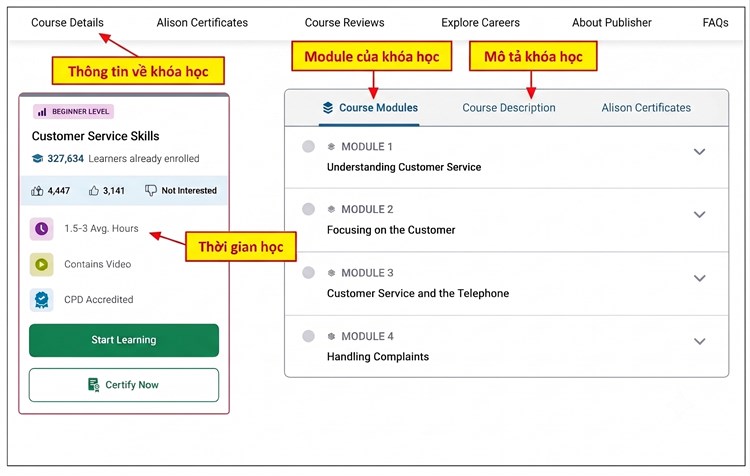Image resolution: width=750 pixels, height=476 pixels.
Task: Mark the course as Not Interested
Action: [181, 190]
